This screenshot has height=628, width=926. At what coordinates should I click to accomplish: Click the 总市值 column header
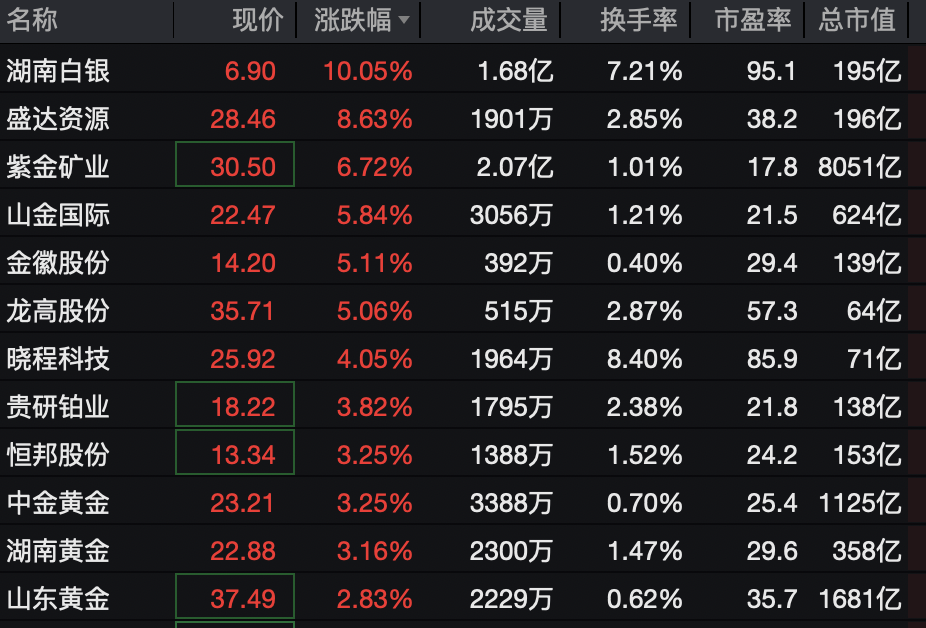tap(856, 20)
